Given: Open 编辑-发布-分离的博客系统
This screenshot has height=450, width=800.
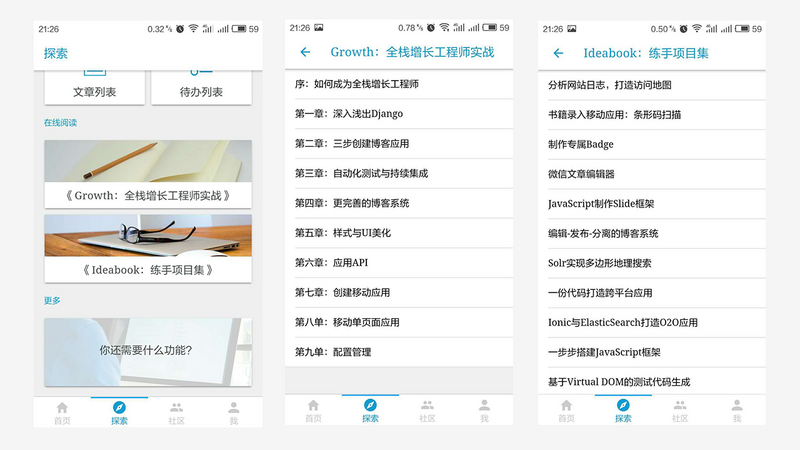Looking at the screenshot, I should coord(652,234).
